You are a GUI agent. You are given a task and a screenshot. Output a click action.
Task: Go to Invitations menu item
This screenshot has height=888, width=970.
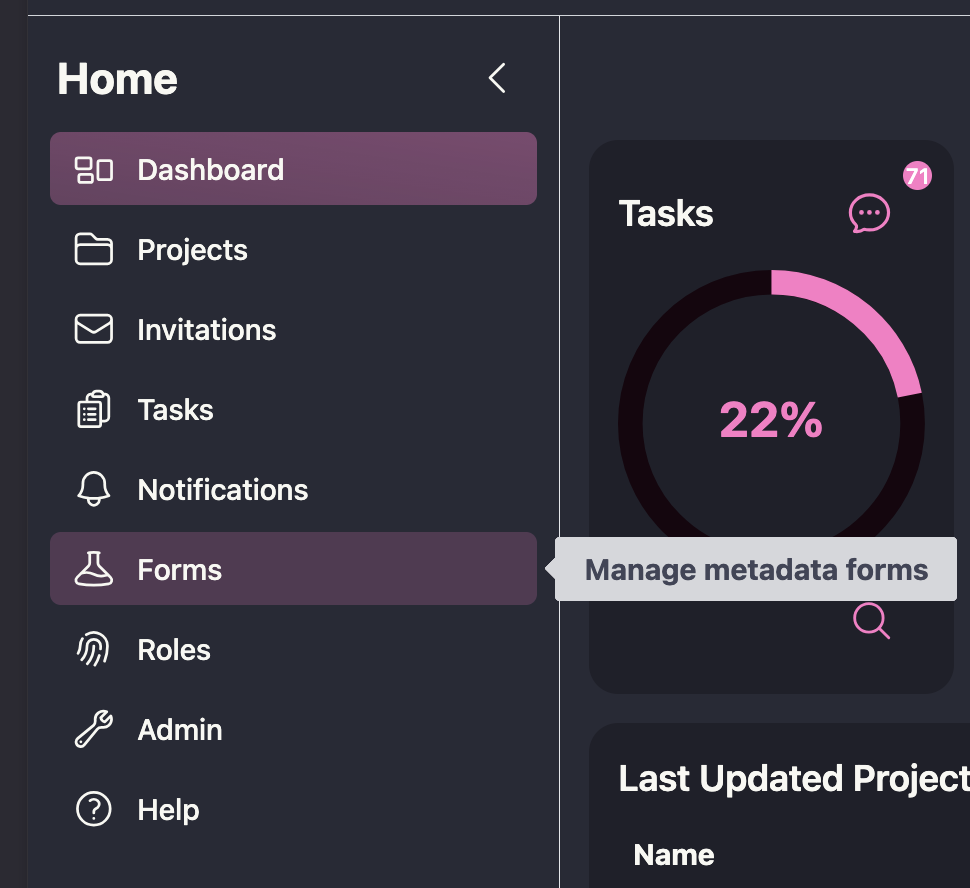click(293, 329)
